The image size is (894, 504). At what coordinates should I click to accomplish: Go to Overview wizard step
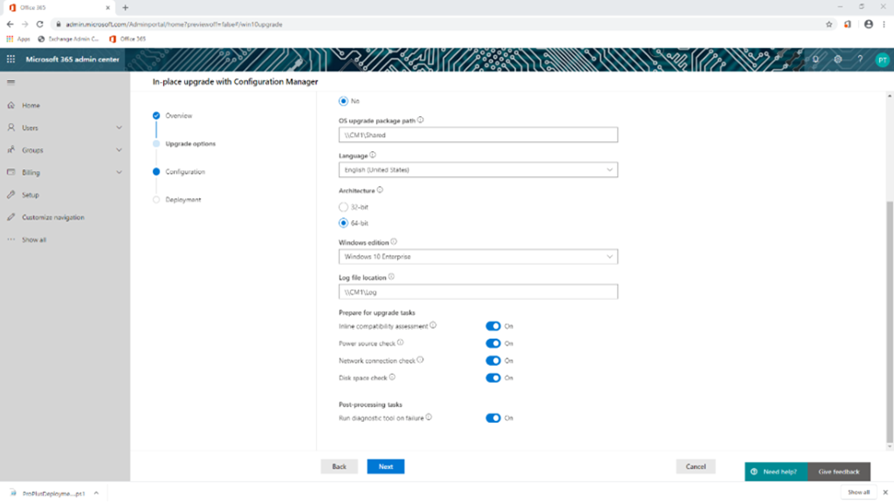[x=178, y=116]
